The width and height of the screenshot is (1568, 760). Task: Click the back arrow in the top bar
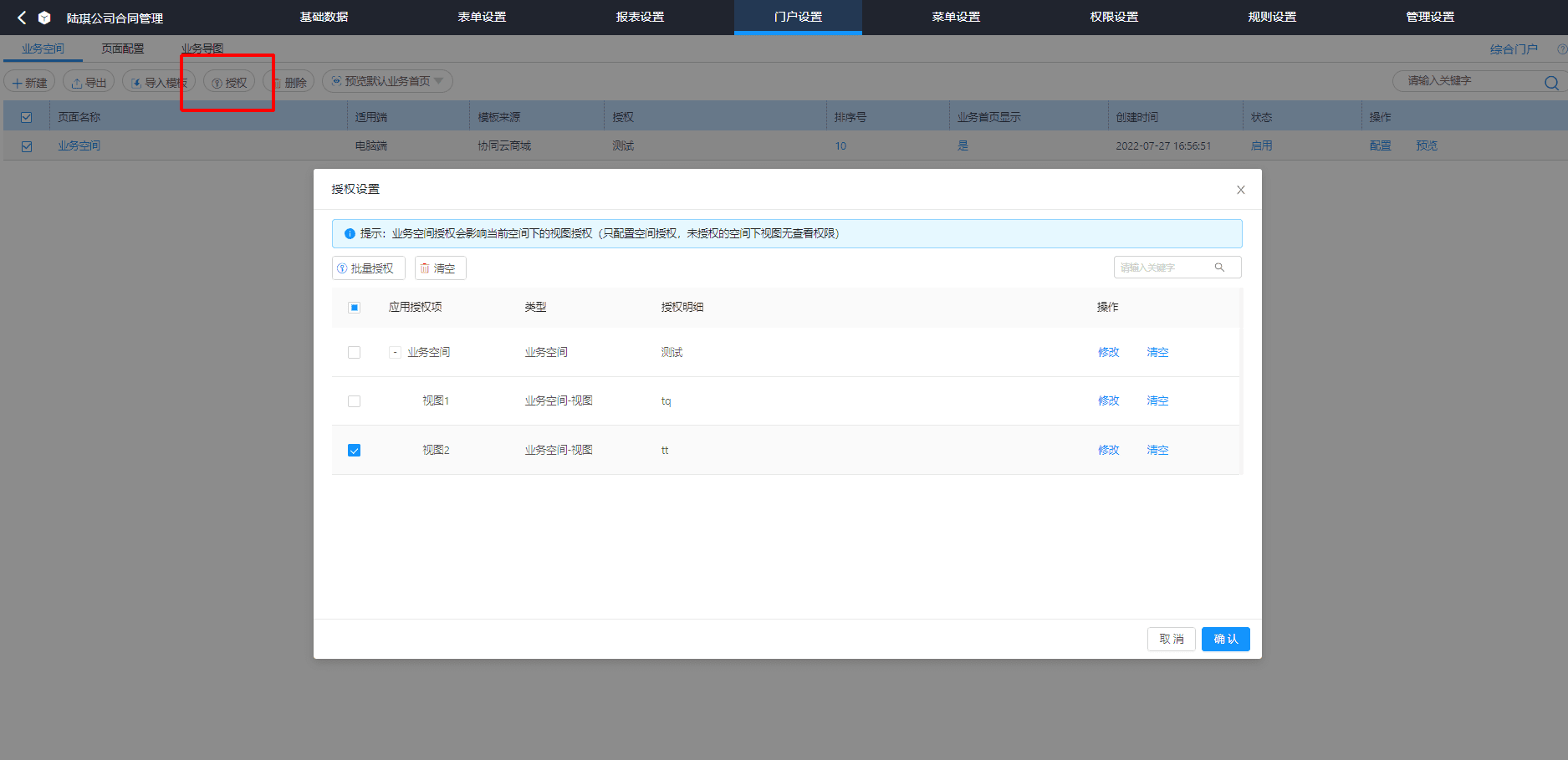pyautogui.click(x=22, y=18)
